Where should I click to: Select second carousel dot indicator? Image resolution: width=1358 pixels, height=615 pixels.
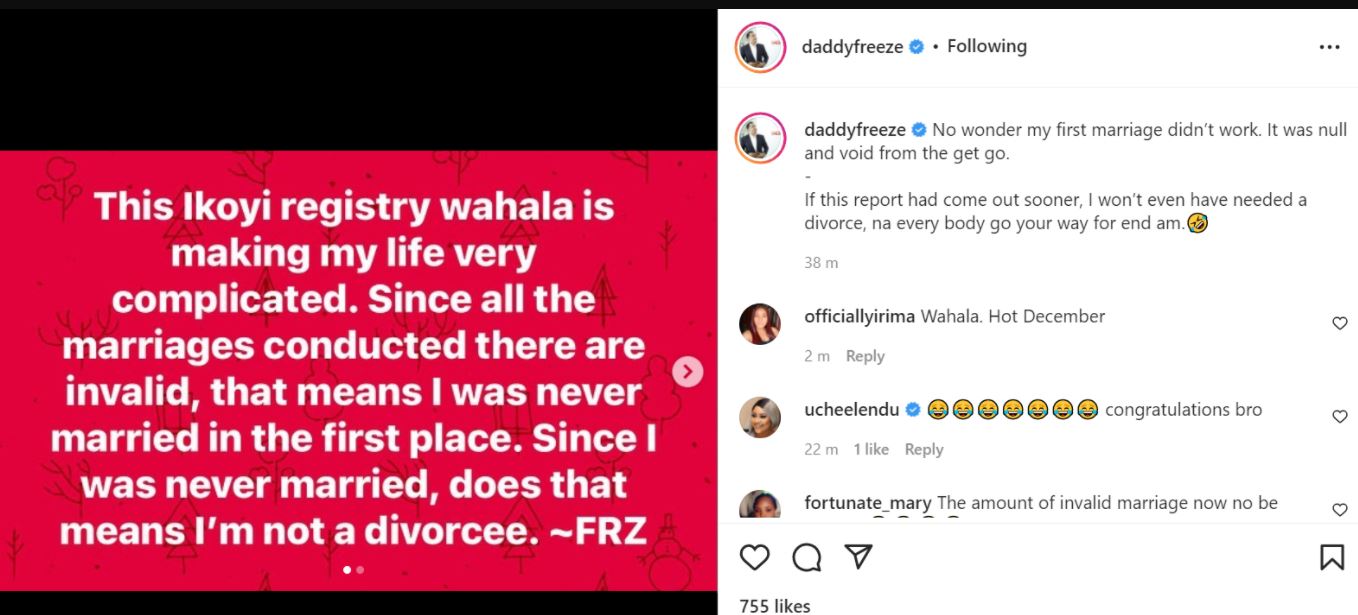(360, 570)
